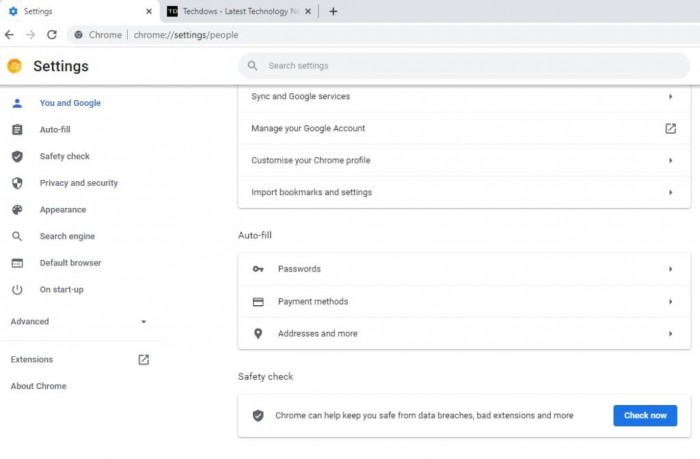Image resolution: width=700 pixels, height=459 pixels.
Task: Open About Chrome in the sidebar
Action: pos(38,386)
